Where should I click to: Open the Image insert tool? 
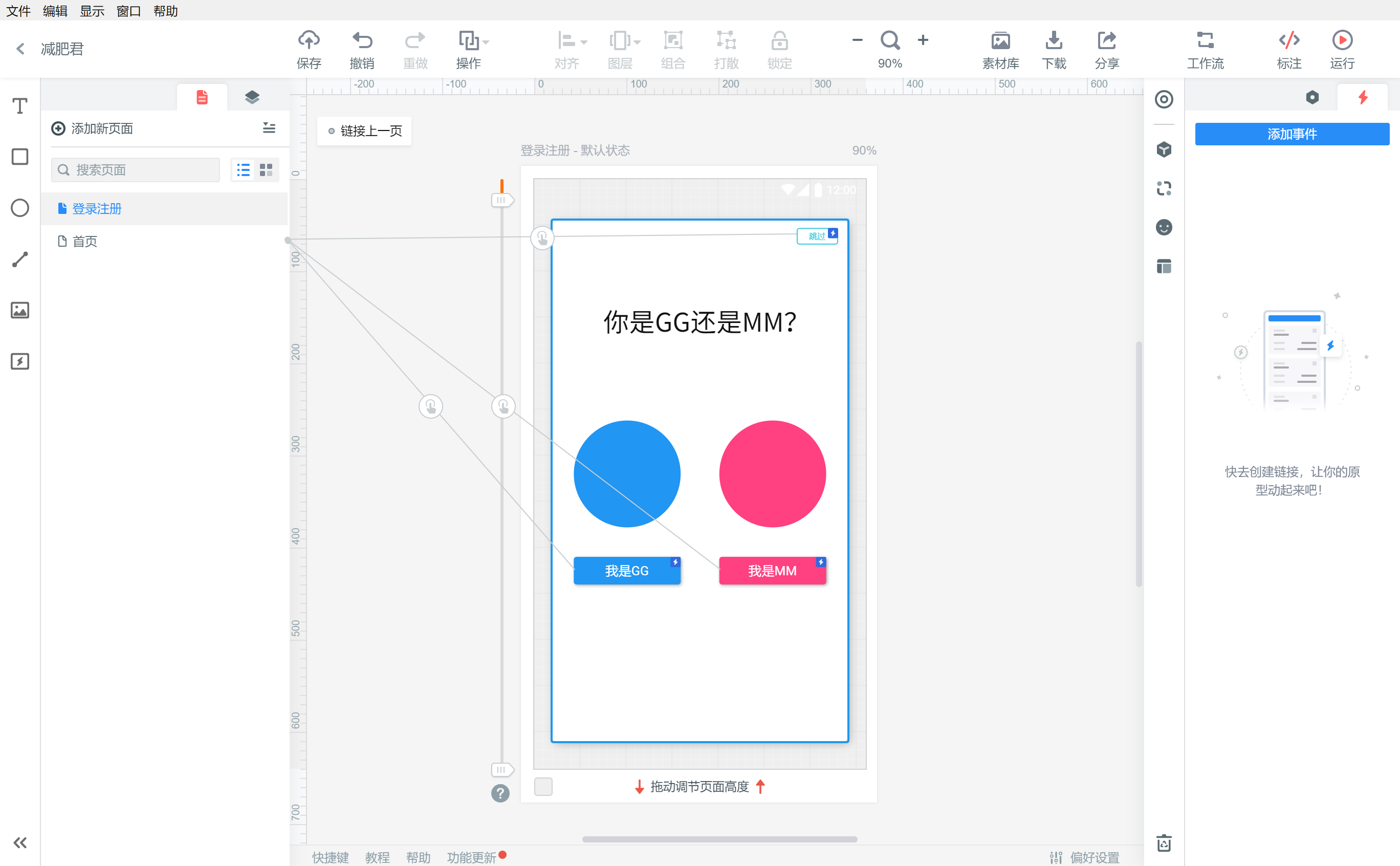(19, 310)
